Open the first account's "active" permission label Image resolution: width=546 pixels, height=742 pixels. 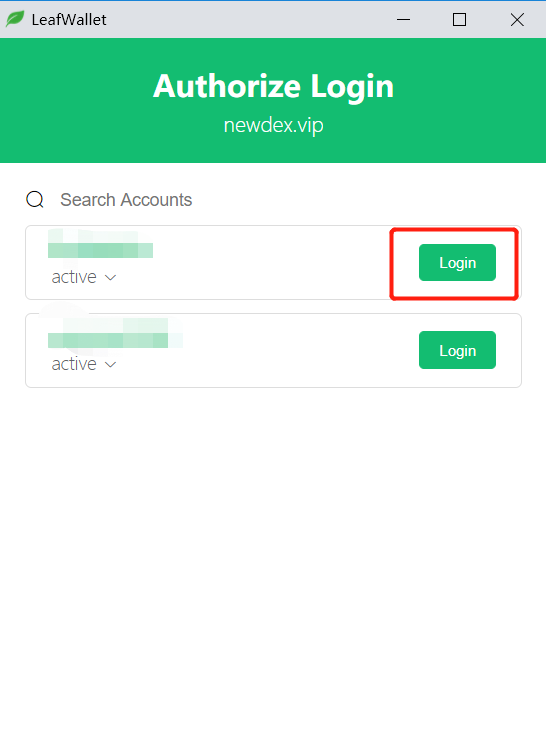(74, 277)
